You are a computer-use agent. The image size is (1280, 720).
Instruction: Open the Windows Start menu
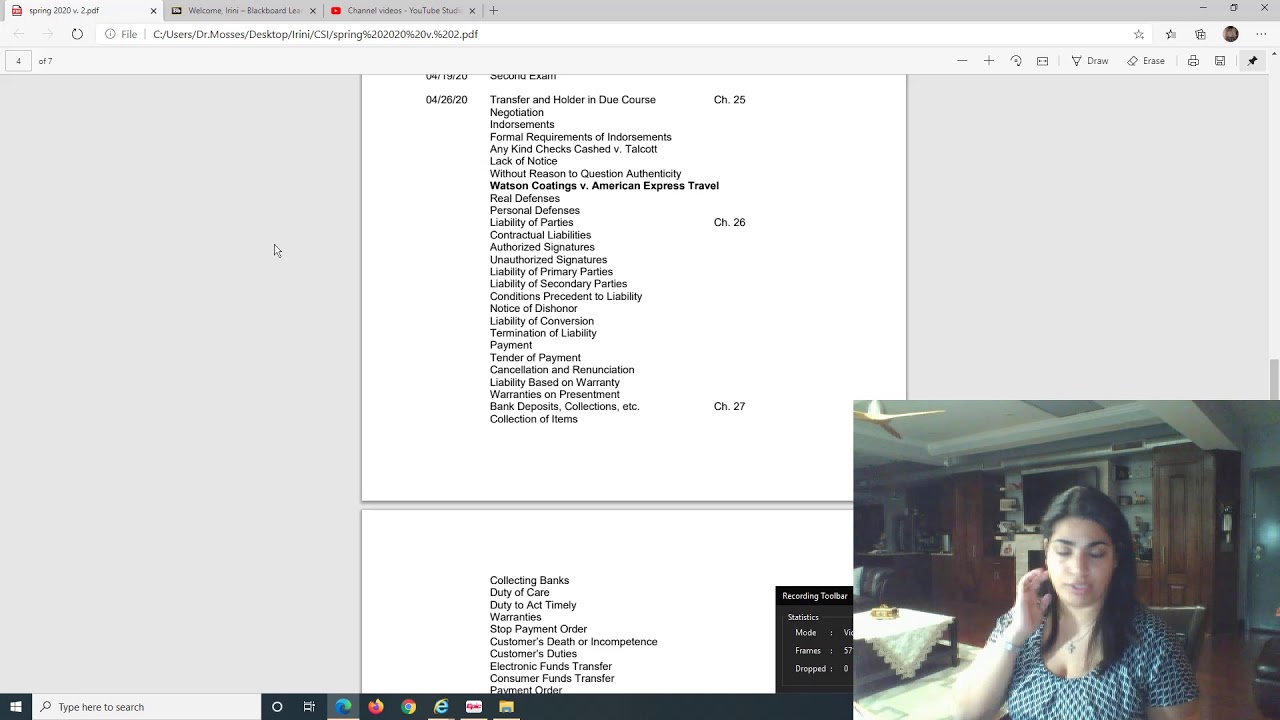(x=16, y=707)
